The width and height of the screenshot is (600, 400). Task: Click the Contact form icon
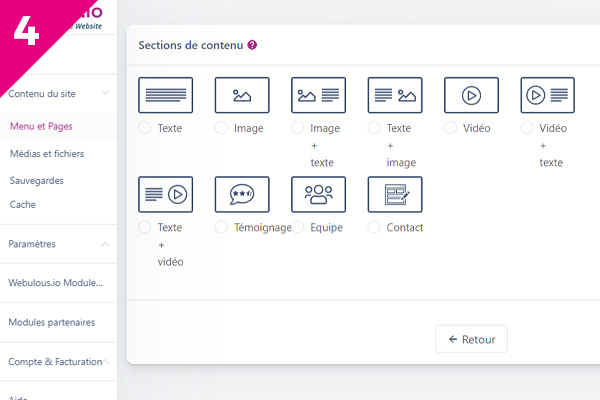395,194
